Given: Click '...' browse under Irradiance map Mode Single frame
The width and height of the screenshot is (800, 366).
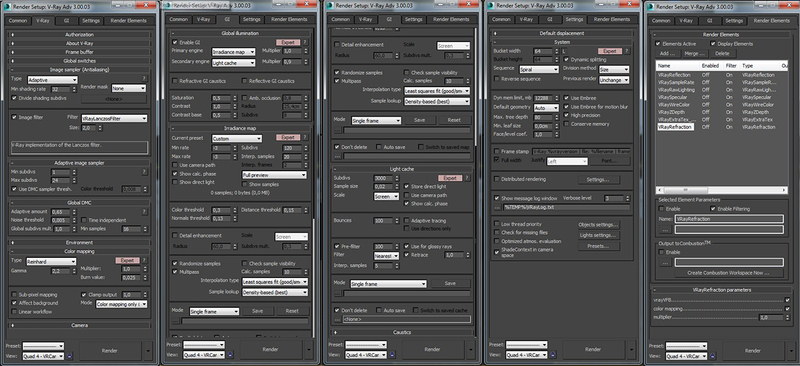Looking at the screenshot, I should coord(176,321).
